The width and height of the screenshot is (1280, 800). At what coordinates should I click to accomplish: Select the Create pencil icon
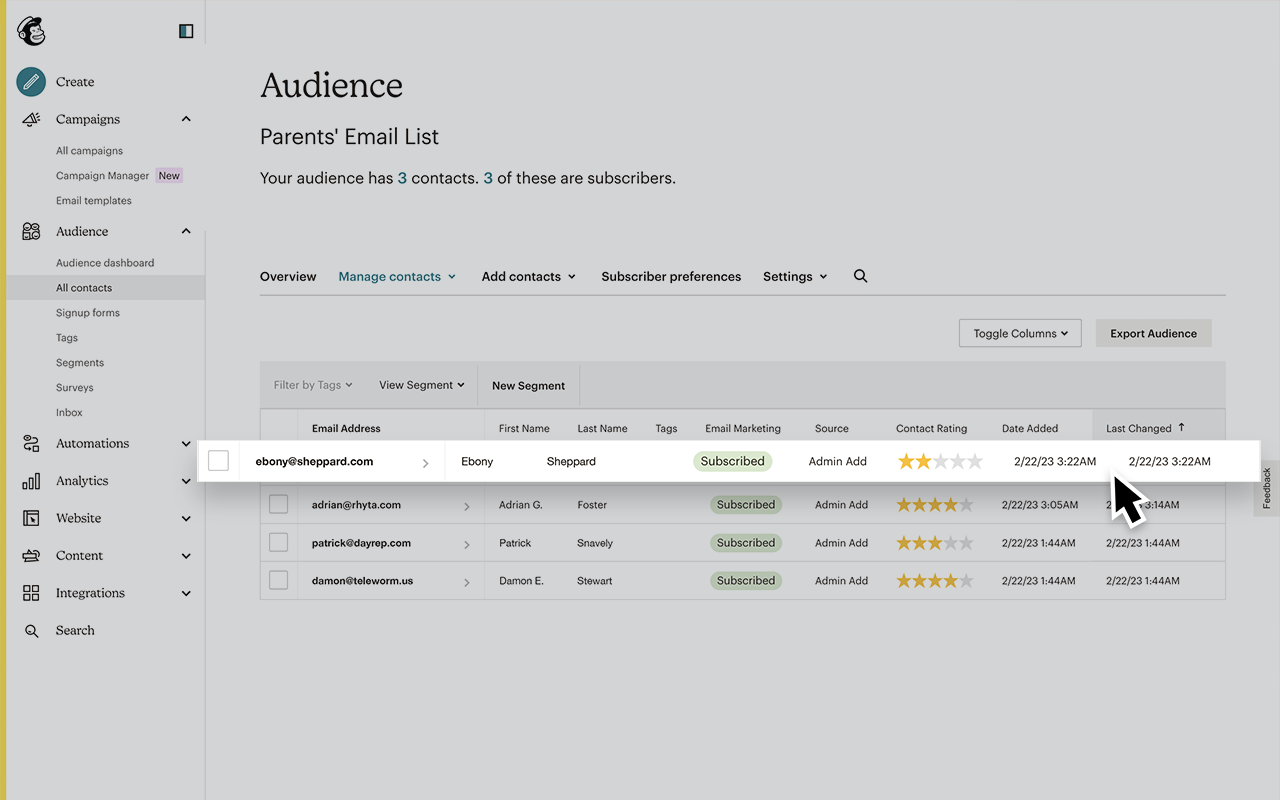point(30,81)
